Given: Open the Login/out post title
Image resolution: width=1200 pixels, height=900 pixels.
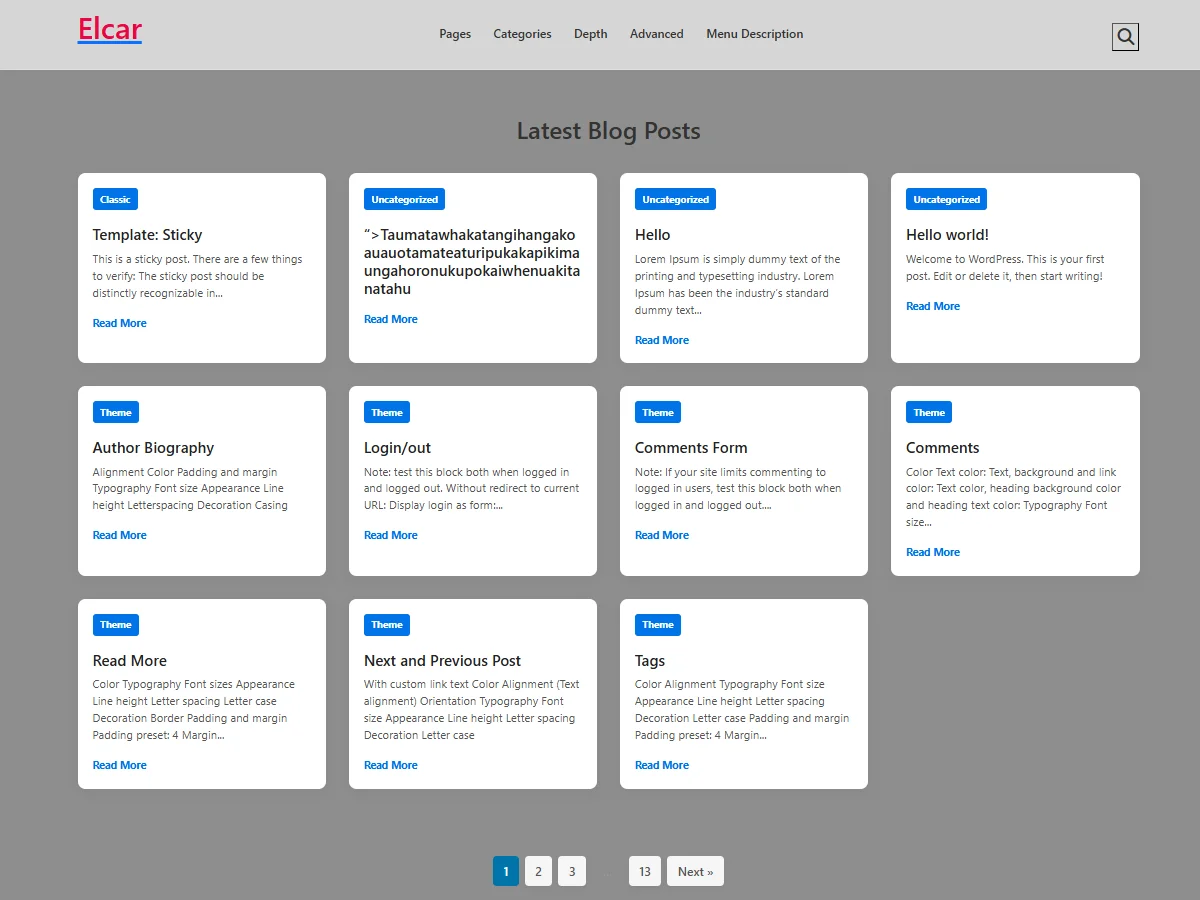Looking at the screenshot, I should click(x=397, y=448).
